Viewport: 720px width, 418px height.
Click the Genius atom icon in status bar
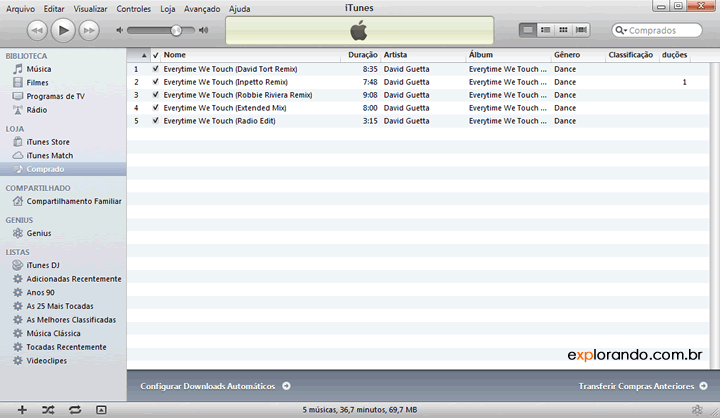[x=697, y=410]
